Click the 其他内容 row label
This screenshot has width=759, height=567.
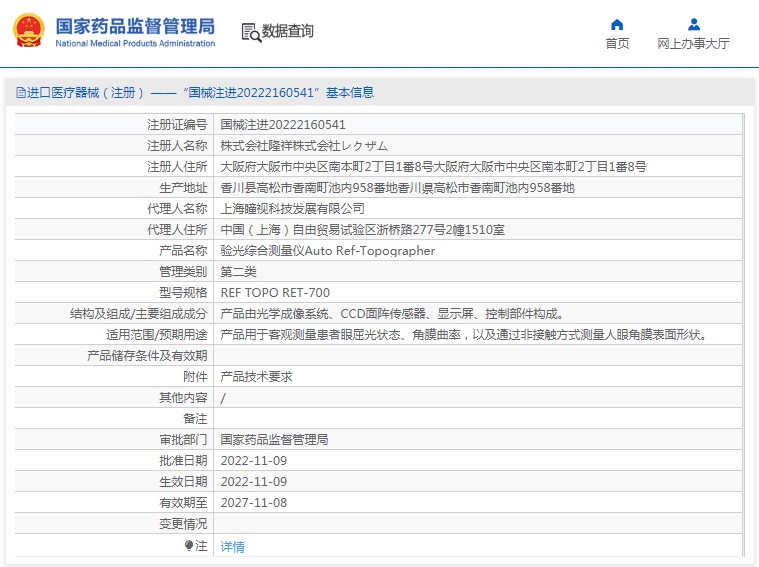click(x=183, y=398)
